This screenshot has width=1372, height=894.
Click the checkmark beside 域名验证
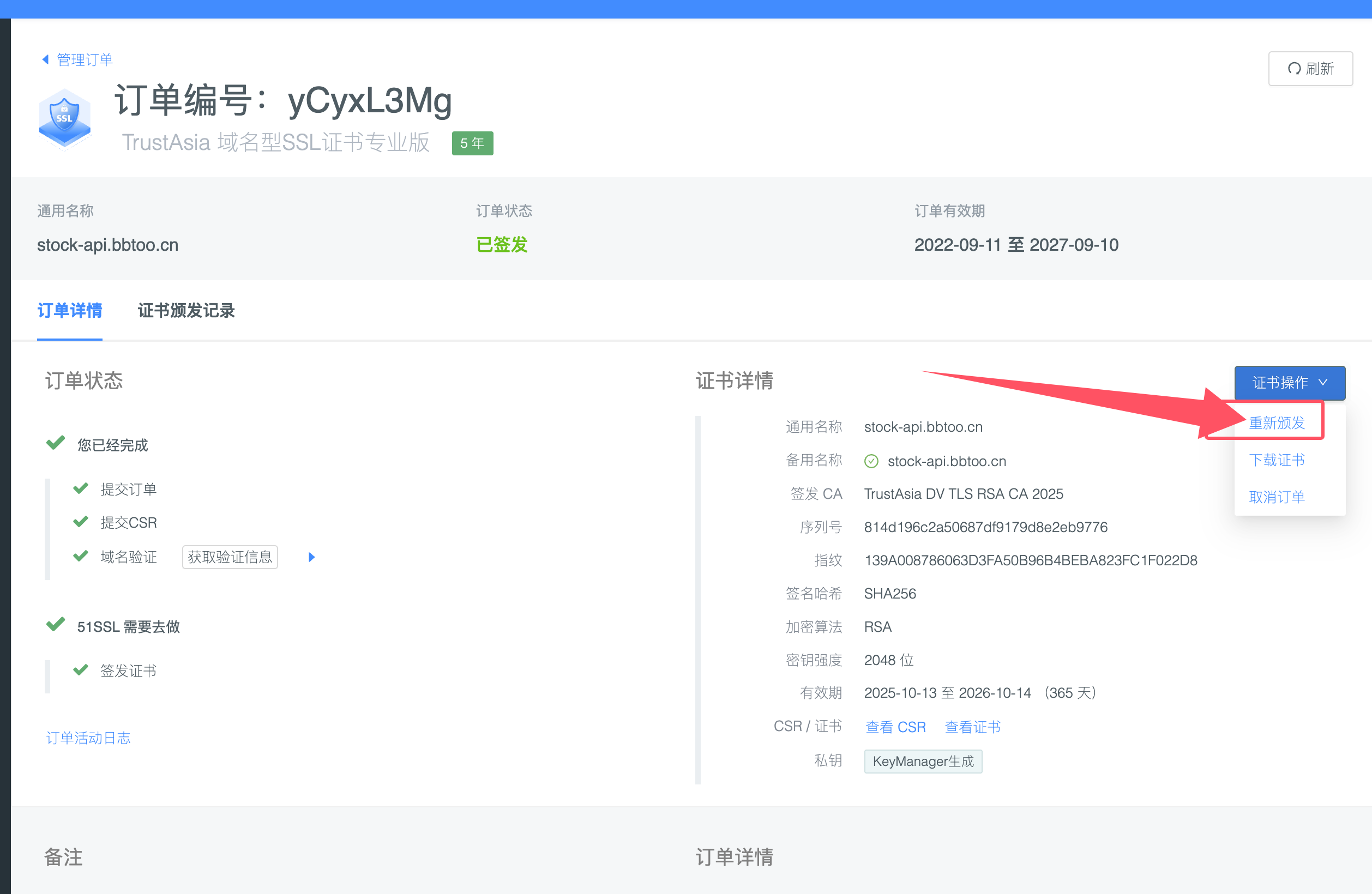click(81, 555)
